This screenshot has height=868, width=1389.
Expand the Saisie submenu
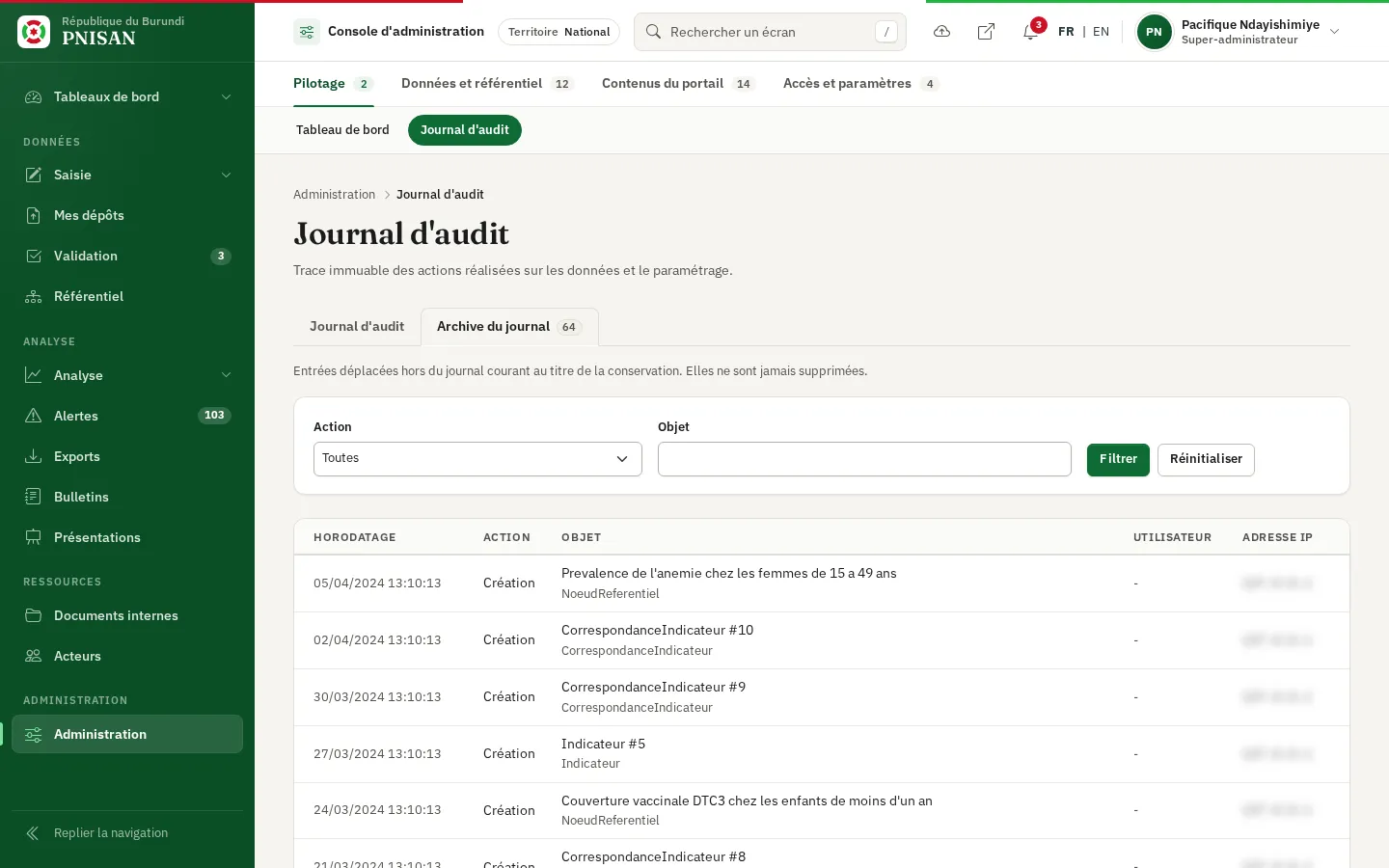(x=127, y=175)
